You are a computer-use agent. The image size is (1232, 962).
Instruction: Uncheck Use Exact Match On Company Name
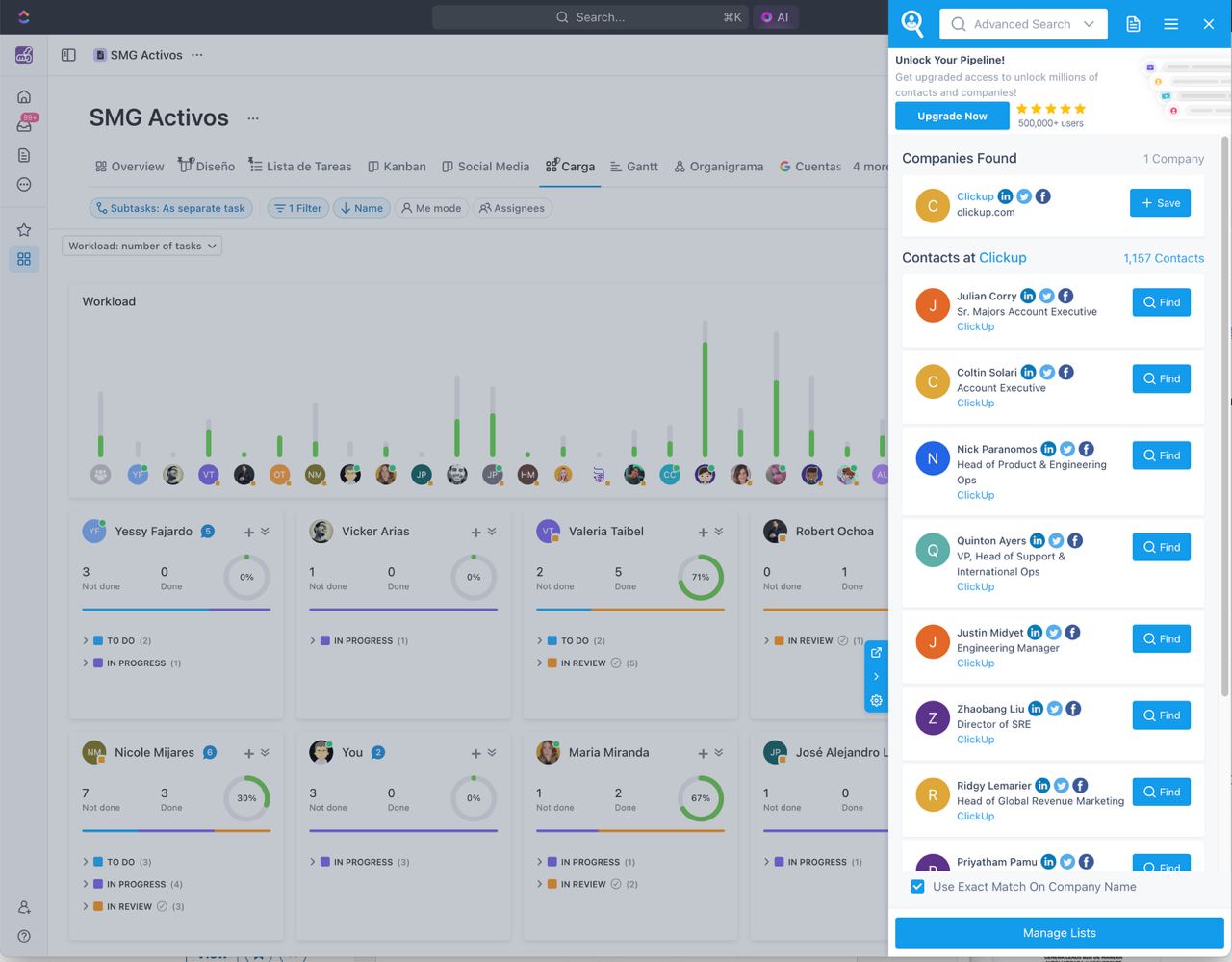tap(917, 887)
